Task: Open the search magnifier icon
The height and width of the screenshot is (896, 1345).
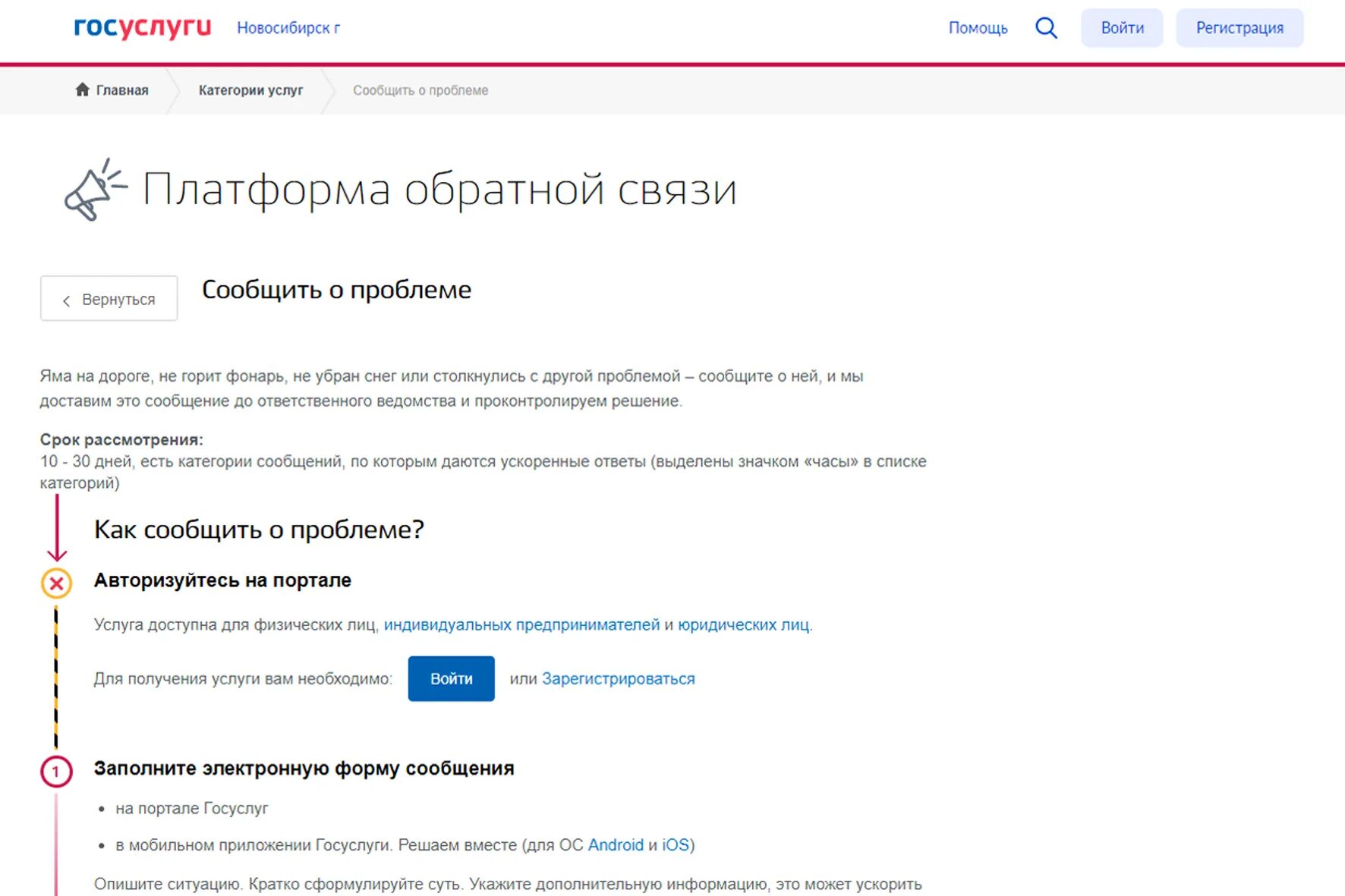Action: pos(1046,28)
